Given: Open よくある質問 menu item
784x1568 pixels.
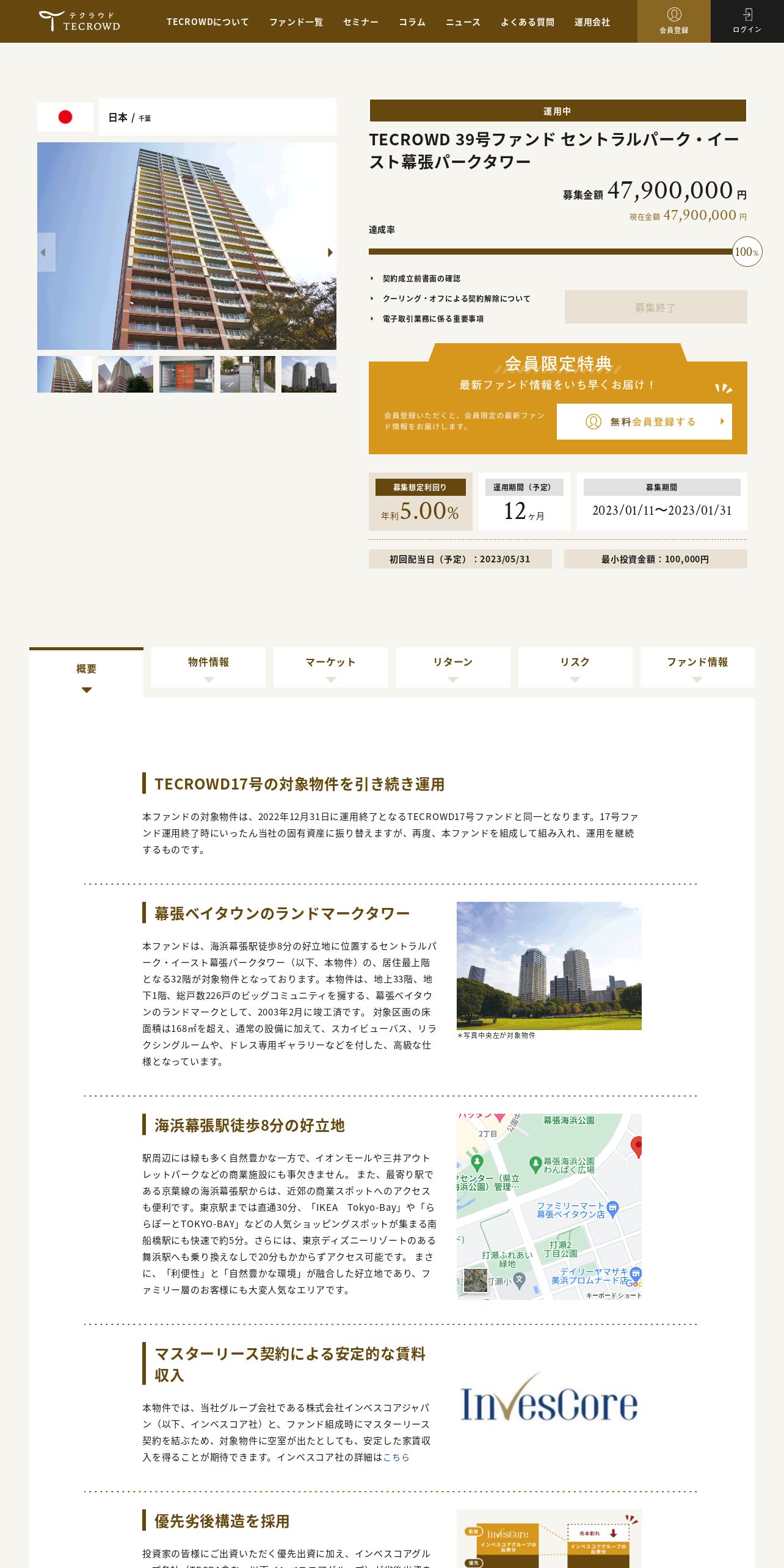Looking at the screenshot, I should click(x=528, y=22).
